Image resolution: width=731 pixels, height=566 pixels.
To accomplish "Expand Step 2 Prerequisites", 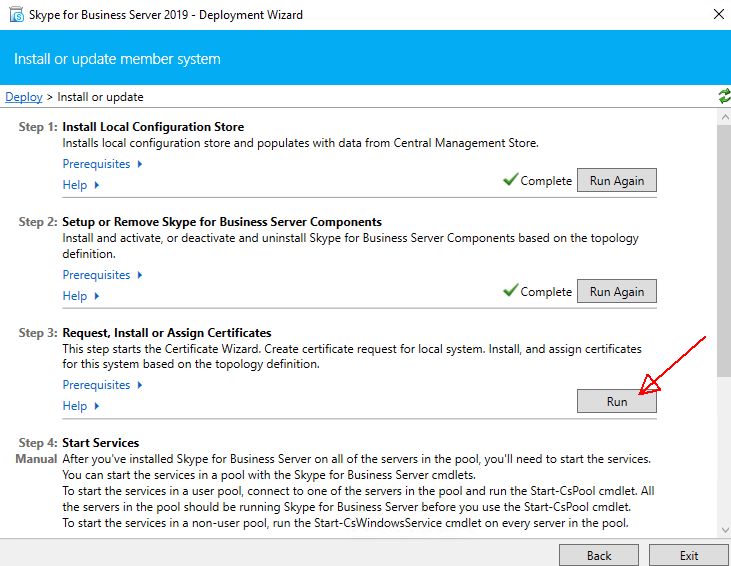I will tap(102, 275).
